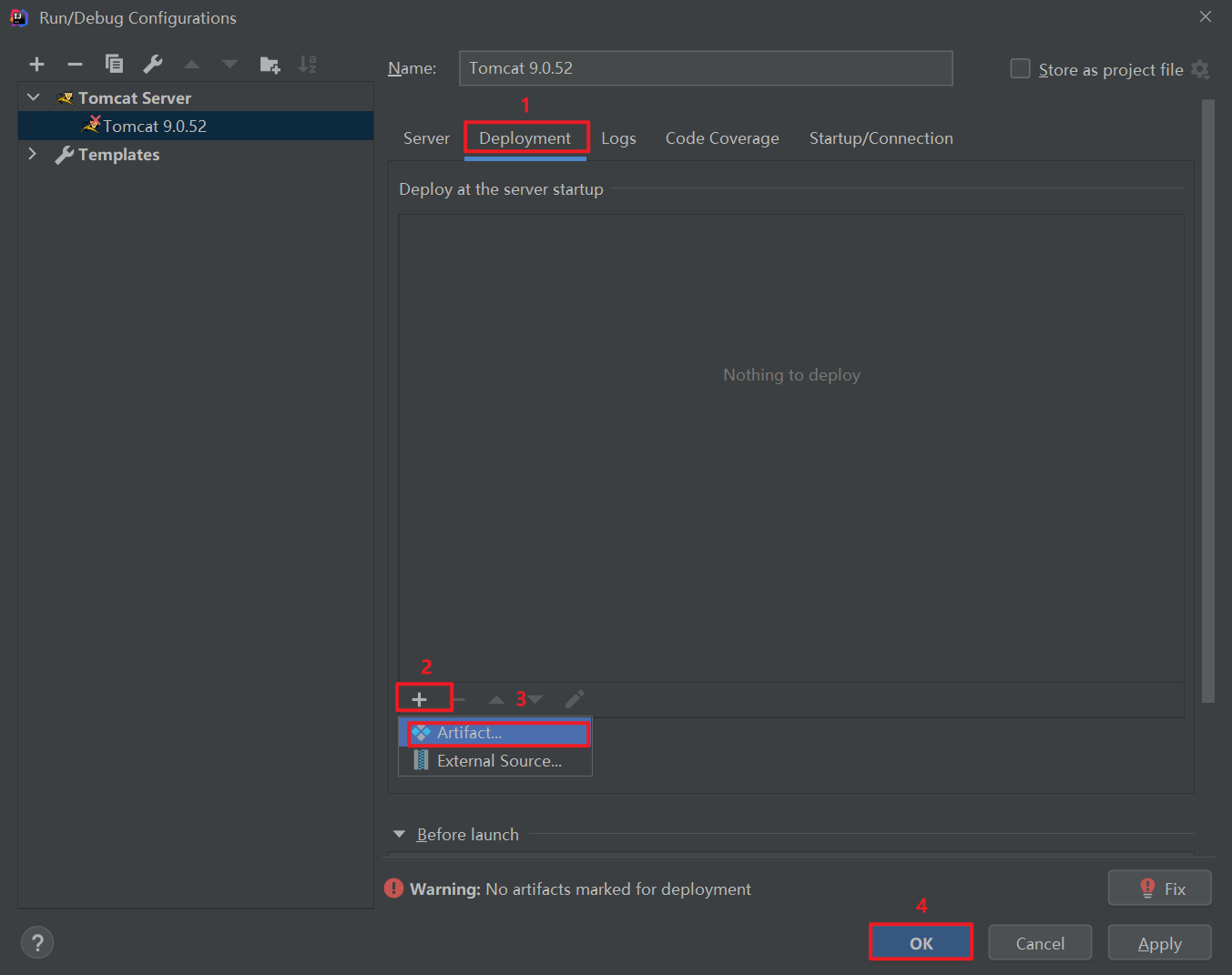Click the 'No artifacts marked for deployment' warning text
Screen dimensions: 1232x975
[x=618, y=889]
